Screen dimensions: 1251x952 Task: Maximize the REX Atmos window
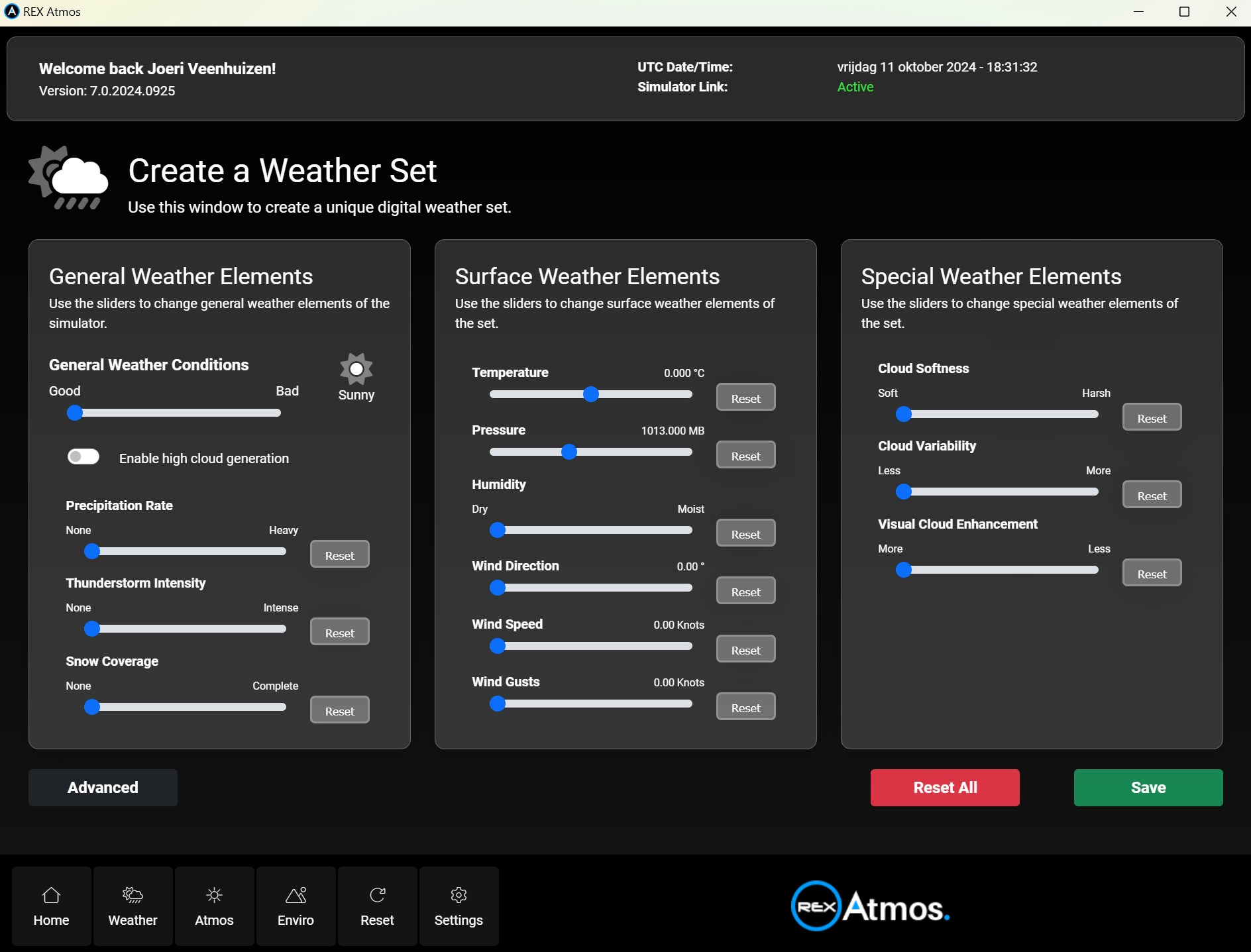point(1185,12)
